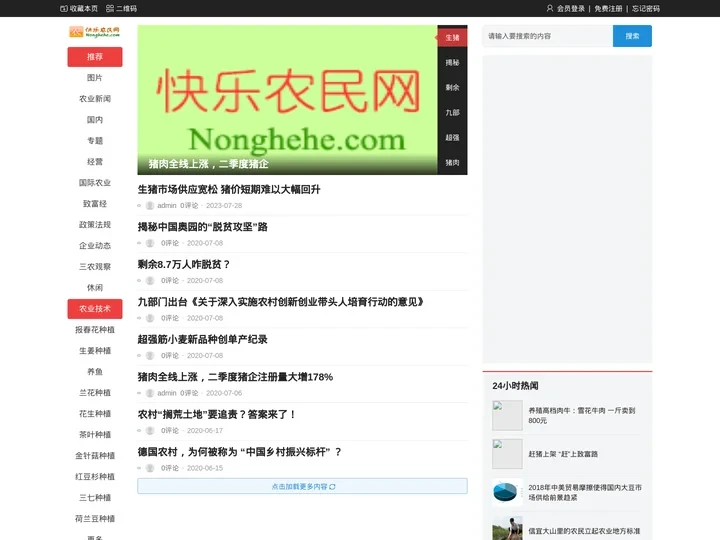Open 政策法规 category
This screenshot has height=540, width=720.
[x=95, y=225]
